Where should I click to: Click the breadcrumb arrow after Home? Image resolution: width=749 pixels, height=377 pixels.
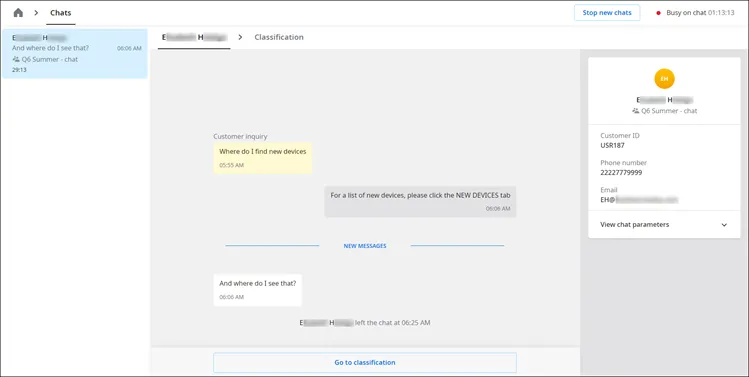36,13
